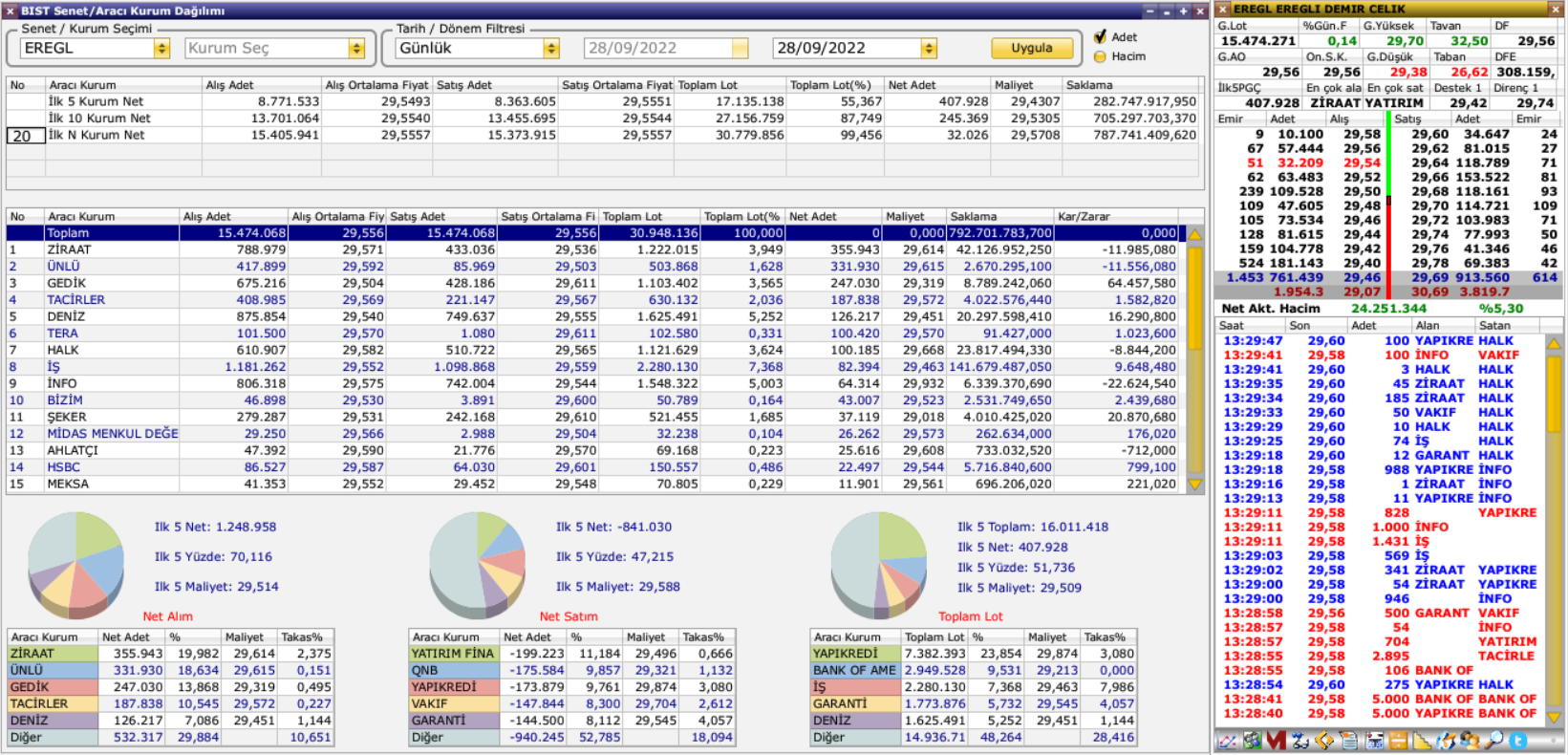The image size is (1568, 755).
Task: Open the two-users icon in bottom toolbar
Action: point(1470,741)
